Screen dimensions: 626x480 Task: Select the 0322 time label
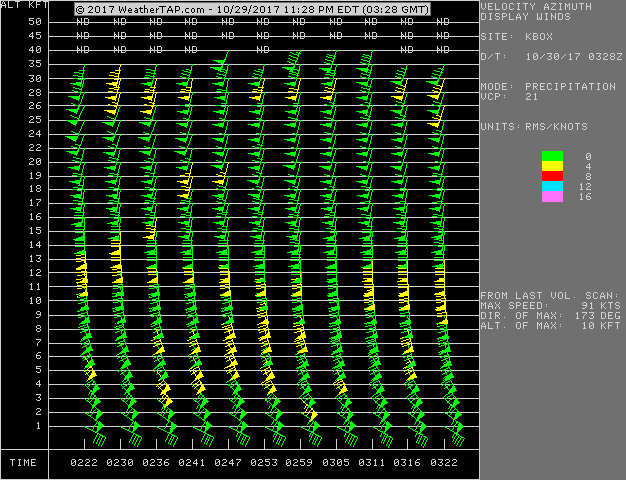(x=444, y=462)
